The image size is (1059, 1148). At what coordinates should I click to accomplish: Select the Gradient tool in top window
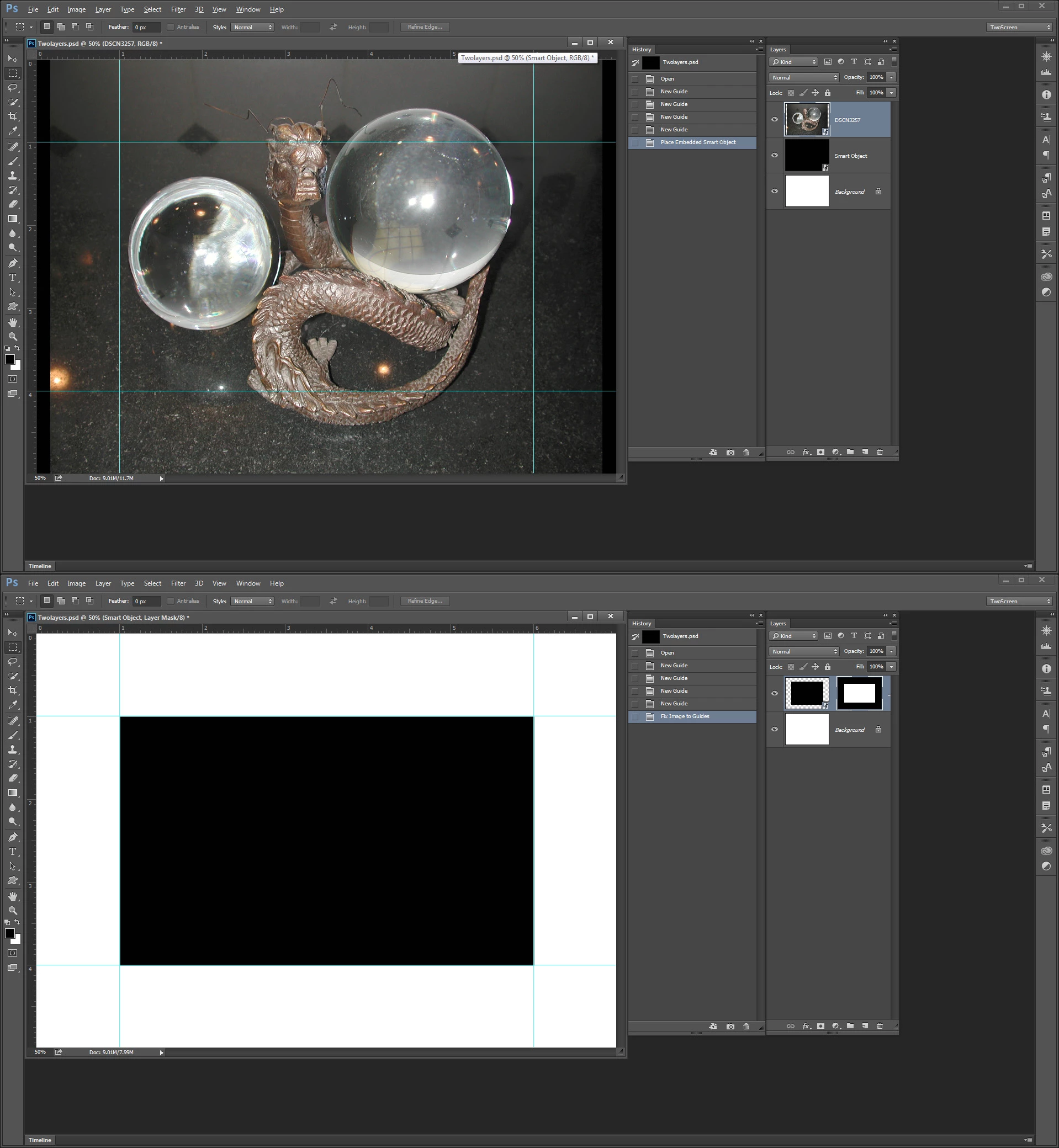(13, 219)
